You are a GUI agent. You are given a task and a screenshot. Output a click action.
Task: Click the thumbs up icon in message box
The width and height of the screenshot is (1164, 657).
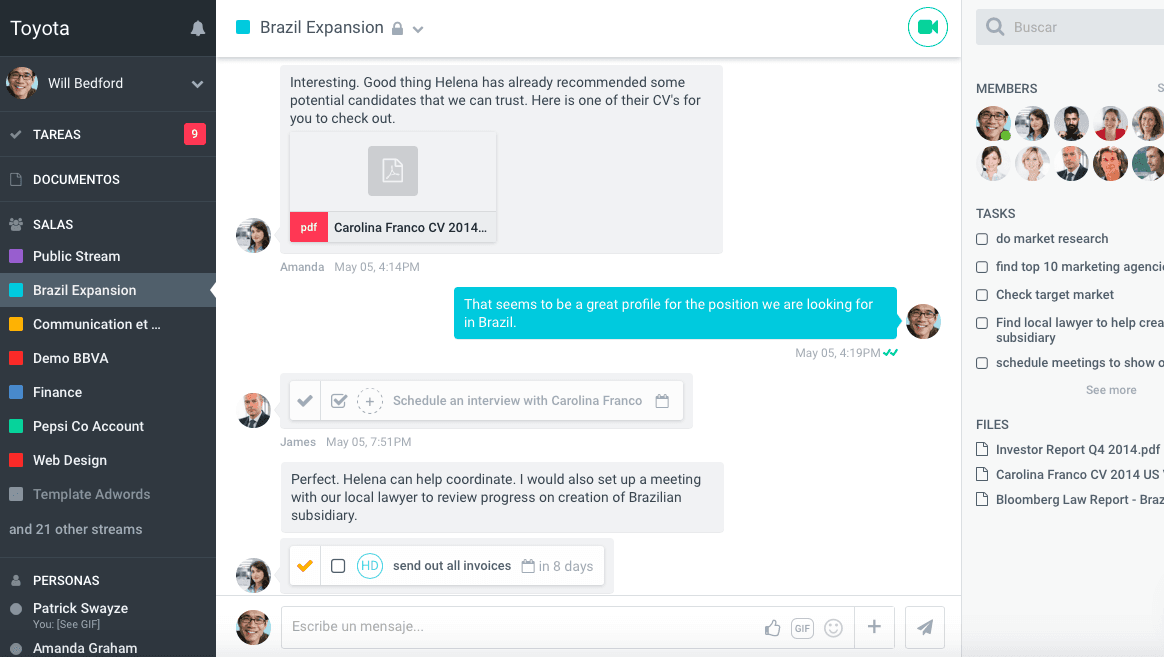pos(772,628)
